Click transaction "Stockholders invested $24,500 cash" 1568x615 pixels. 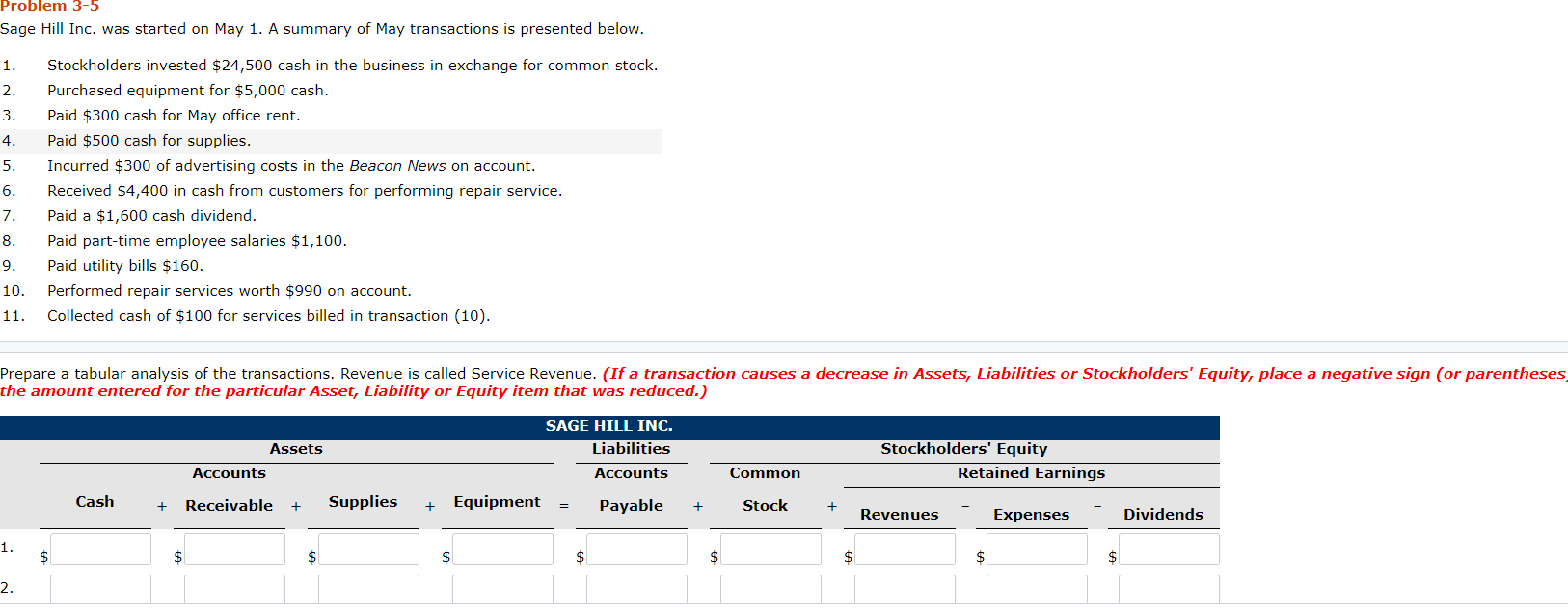pyautogui.click(x=352, y=66)
